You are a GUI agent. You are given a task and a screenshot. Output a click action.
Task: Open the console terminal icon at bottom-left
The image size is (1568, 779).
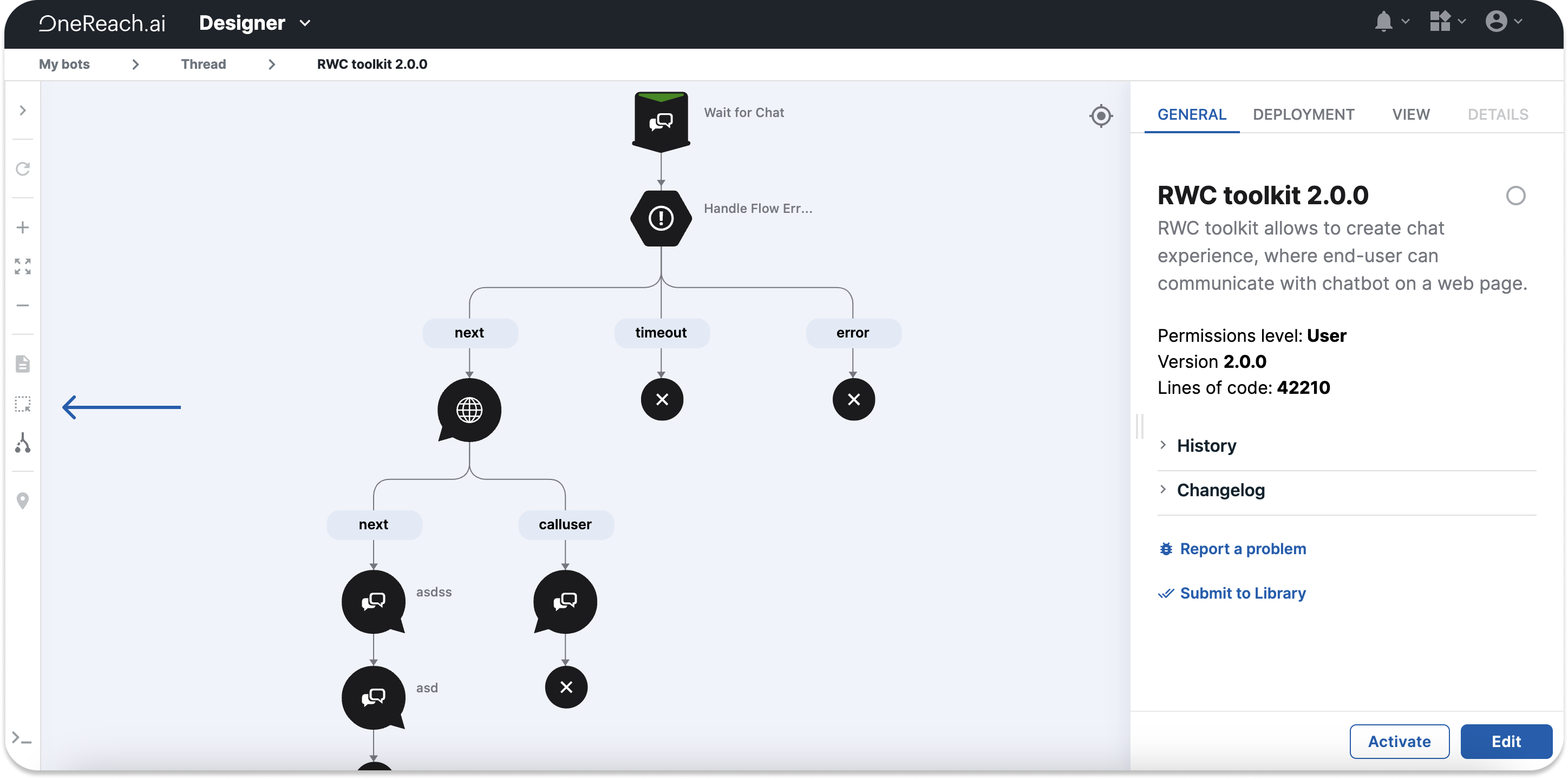pos(22,738)
